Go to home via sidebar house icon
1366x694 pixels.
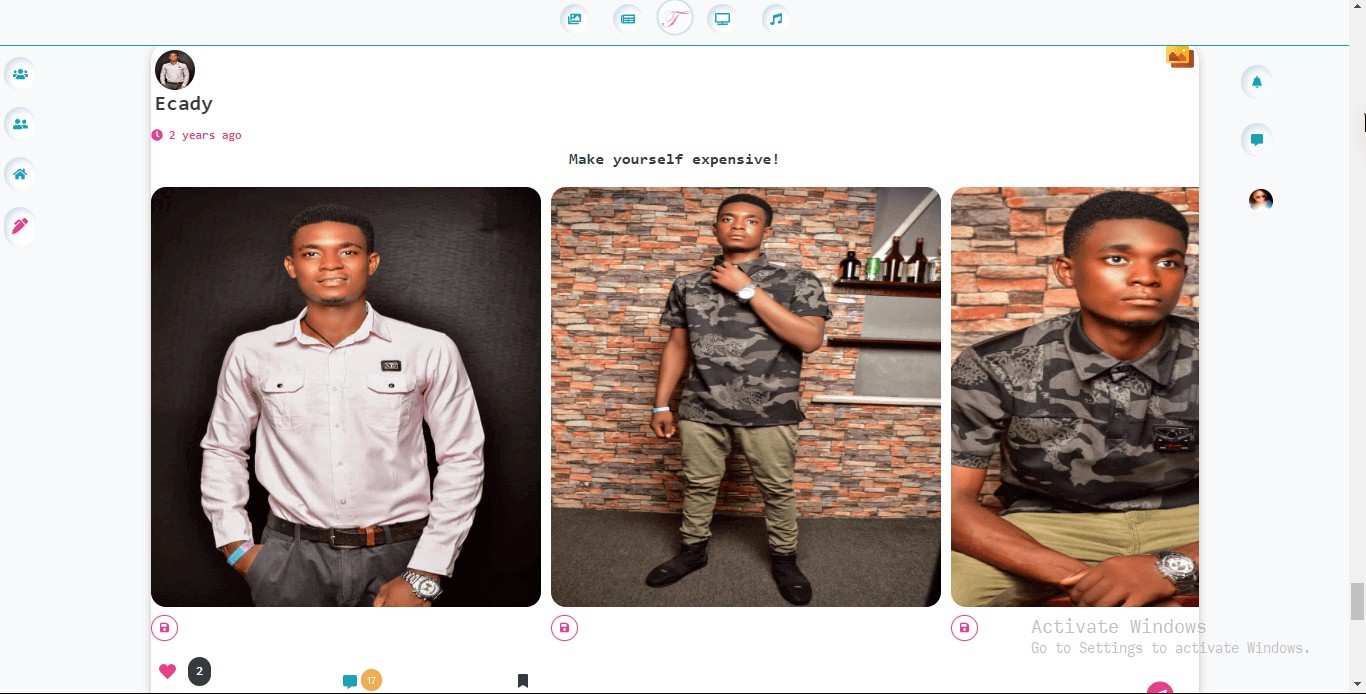point(20,174)
